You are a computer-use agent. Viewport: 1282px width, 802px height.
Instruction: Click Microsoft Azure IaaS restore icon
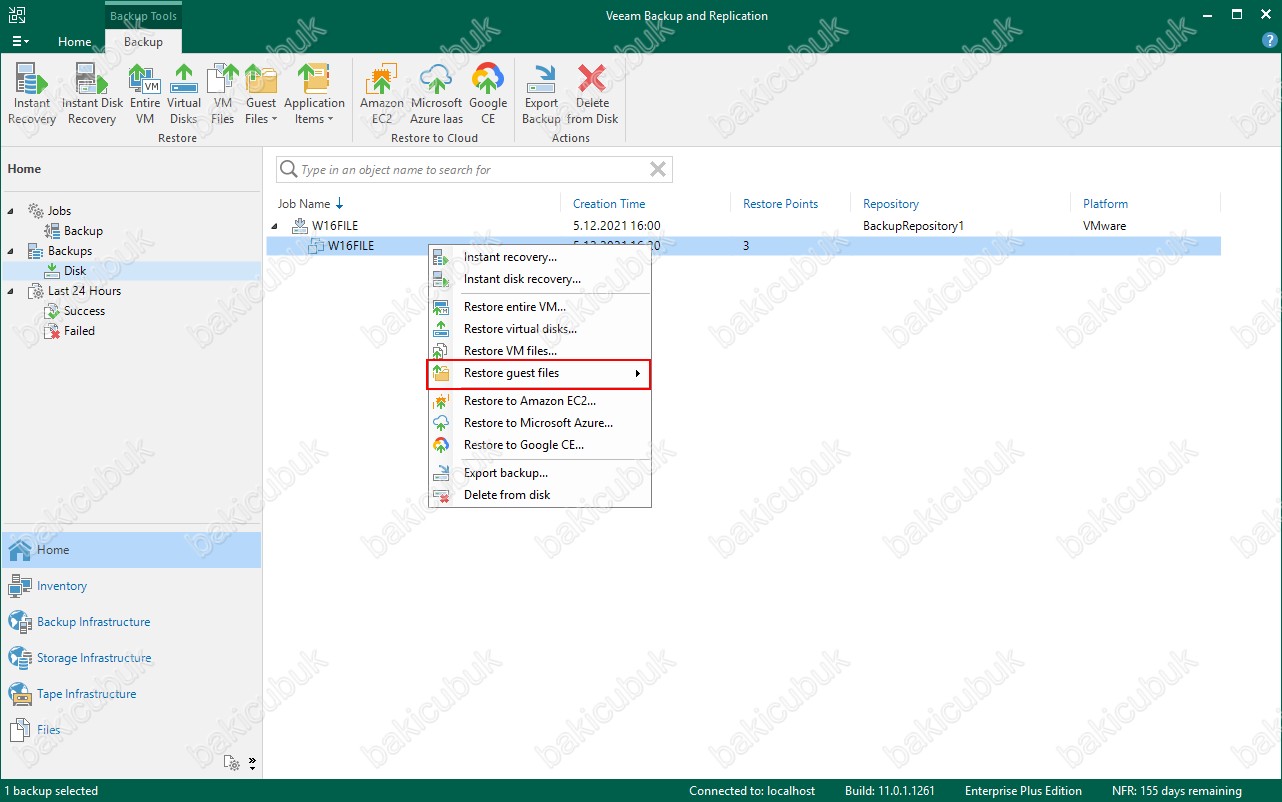pos(436,95)
